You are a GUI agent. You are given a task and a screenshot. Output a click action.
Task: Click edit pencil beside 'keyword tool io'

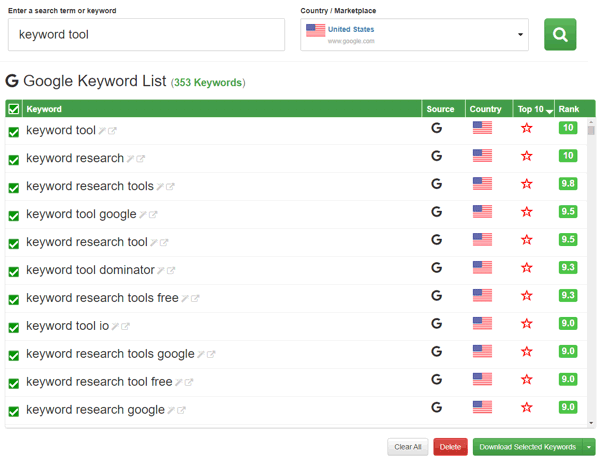click(115, 326)
